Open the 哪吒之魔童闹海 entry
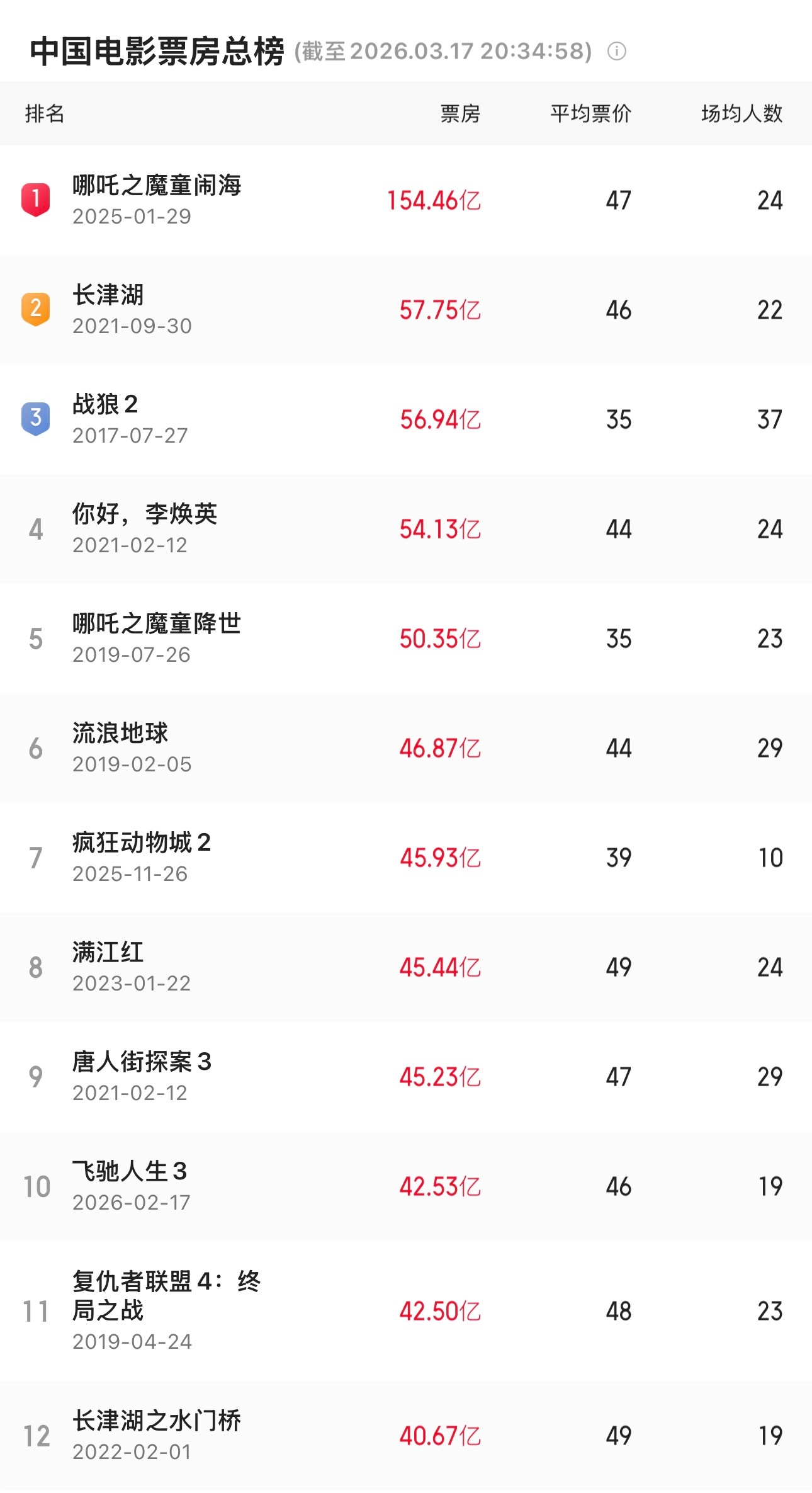812x1493 pixels. click(x=159, y=186)
